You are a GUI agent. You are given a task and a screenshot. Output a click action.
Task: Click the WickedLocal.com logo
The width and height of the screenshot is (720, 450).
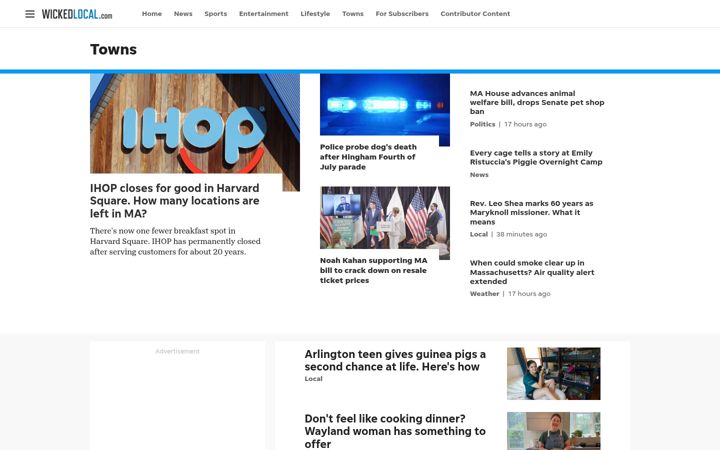click(77, 14)
